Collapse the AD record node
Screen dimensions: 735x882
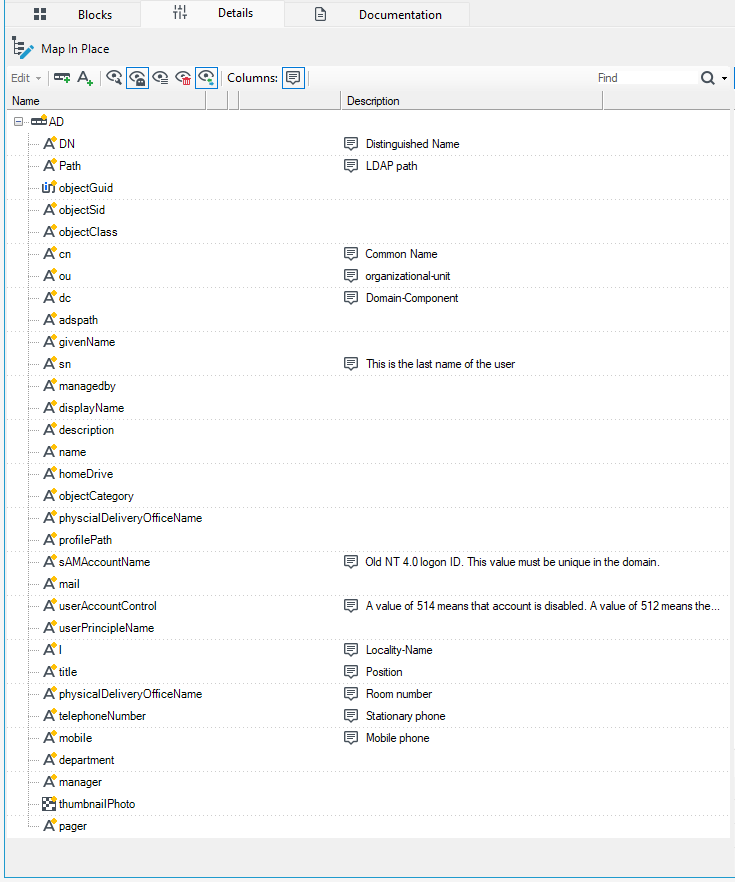coord(19,122)
